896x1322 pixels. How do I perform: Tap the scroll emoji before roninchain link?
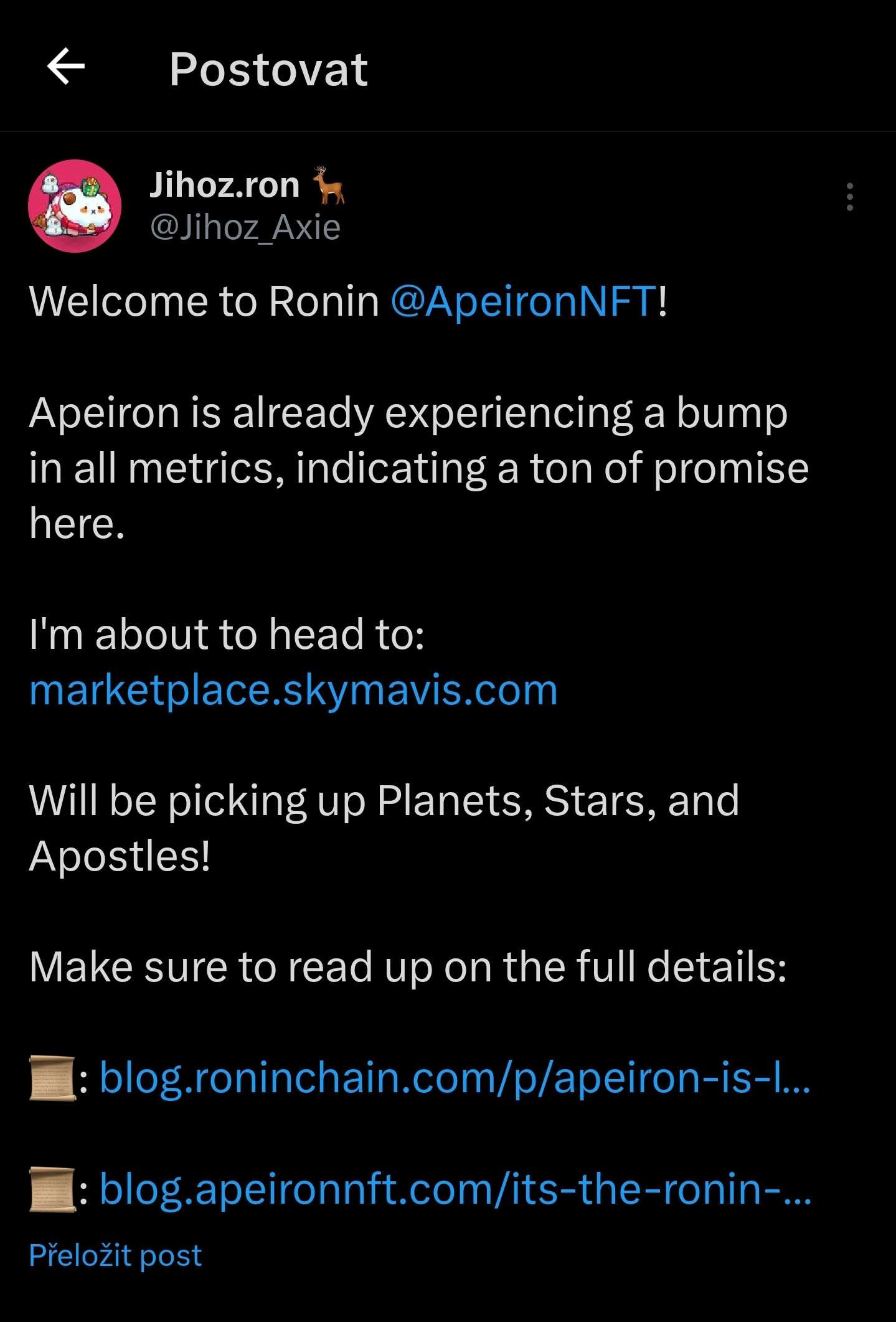(52, 1078)
